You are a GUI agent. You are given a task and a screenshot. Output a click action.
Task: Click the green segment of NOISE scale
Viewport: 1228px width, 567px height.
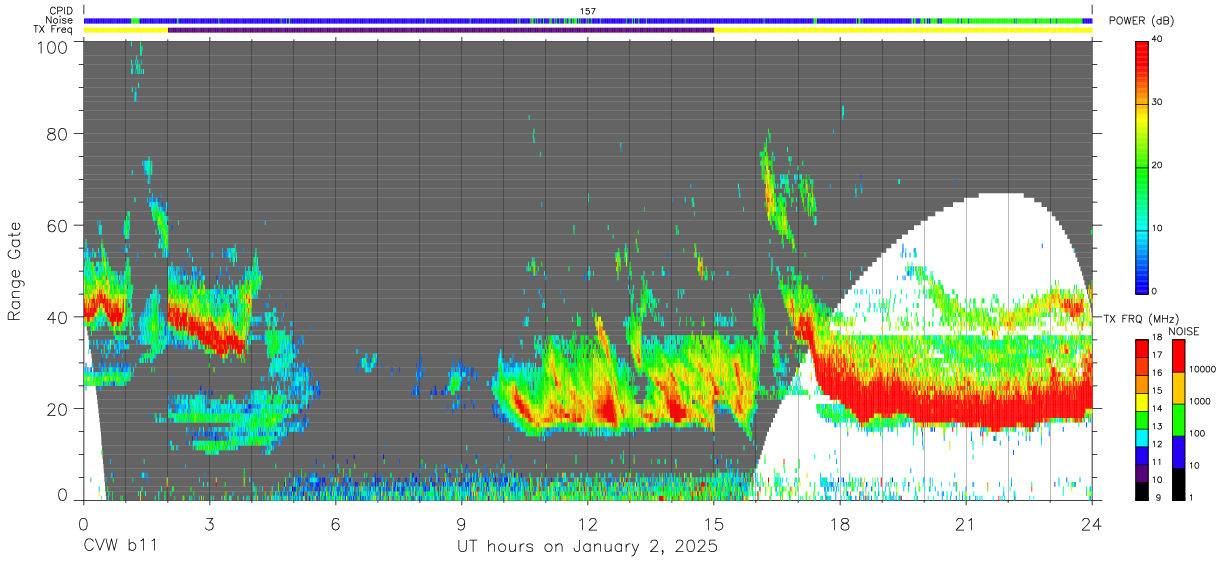click(1179, 419)
